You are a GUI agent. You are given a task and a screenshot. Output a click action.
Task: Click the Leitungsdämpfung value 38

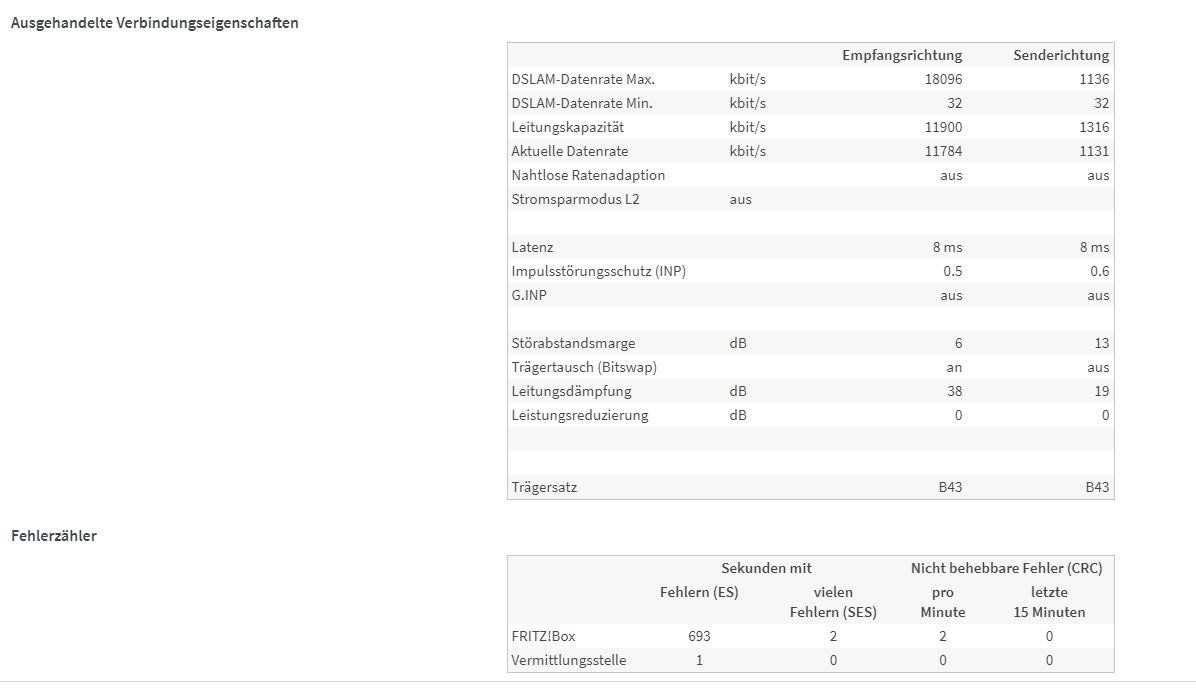954,391
